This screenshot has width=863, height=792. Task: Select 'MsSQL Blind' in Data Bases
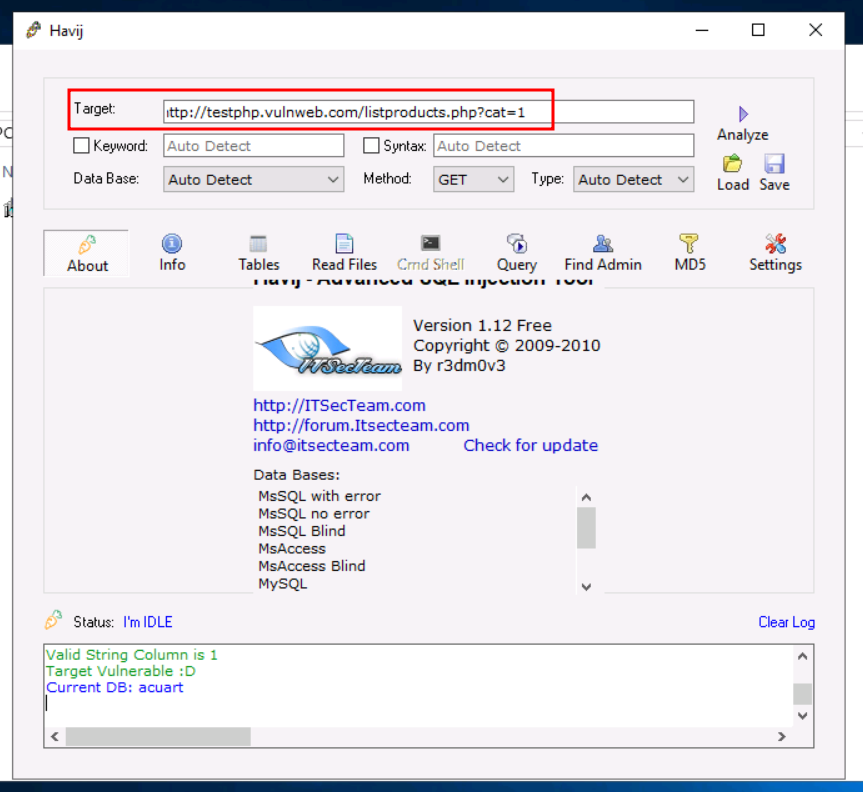pyautogui.click(x=302, y=531)
